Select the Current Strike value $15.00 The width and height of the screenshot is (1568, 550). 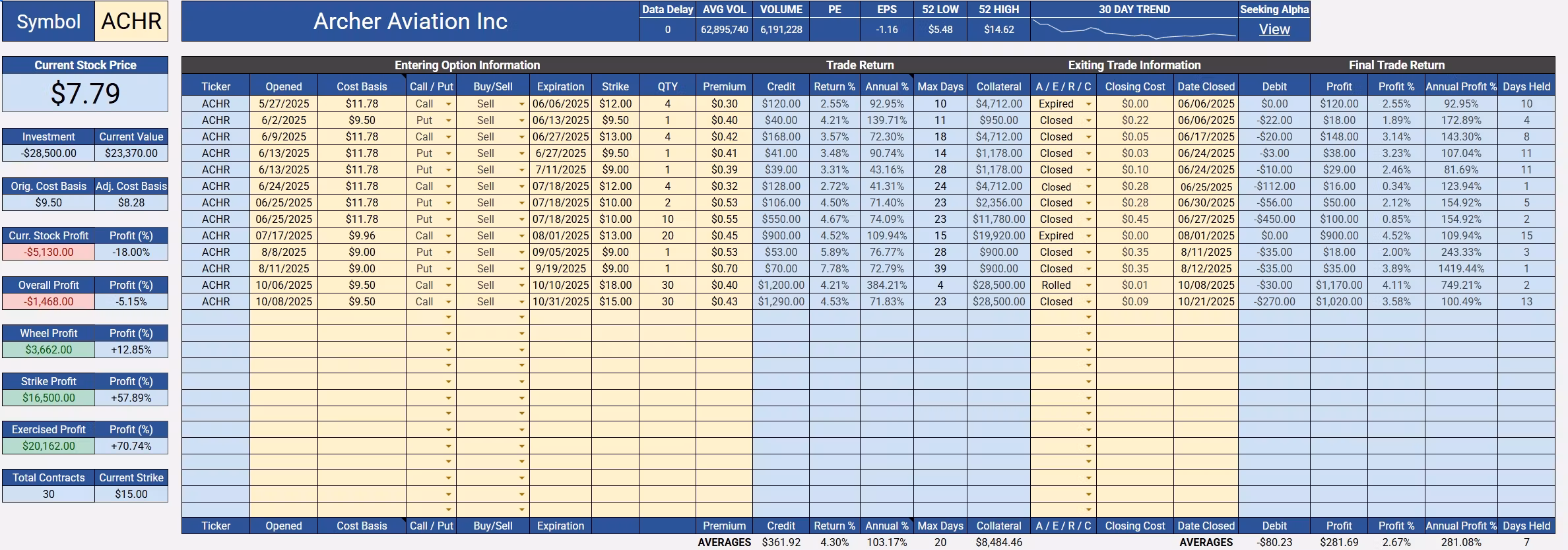[131, 494]
